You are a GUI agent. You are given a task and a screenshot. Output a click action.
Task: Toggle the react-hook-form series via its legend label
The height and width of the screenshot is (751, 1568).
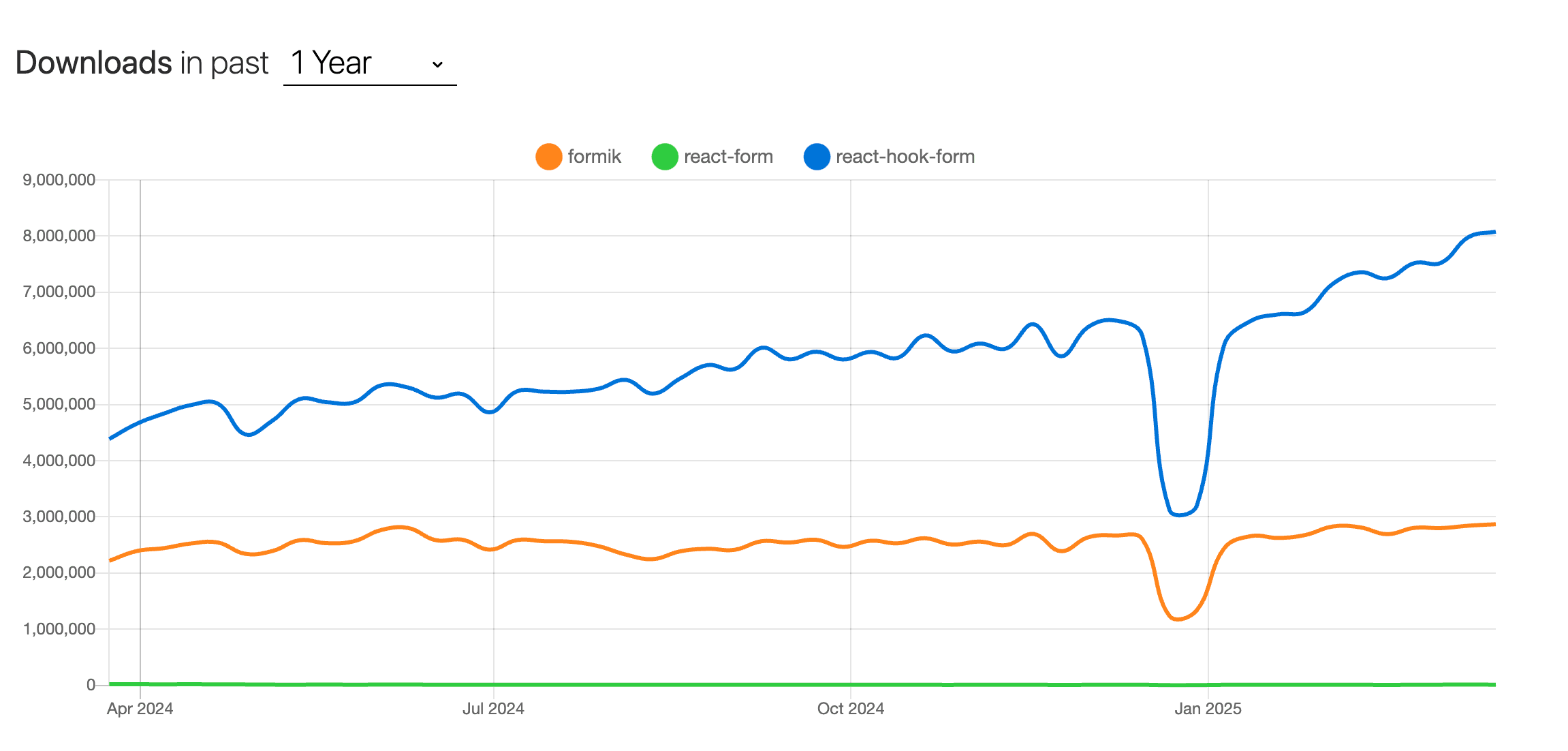(905, 157)
